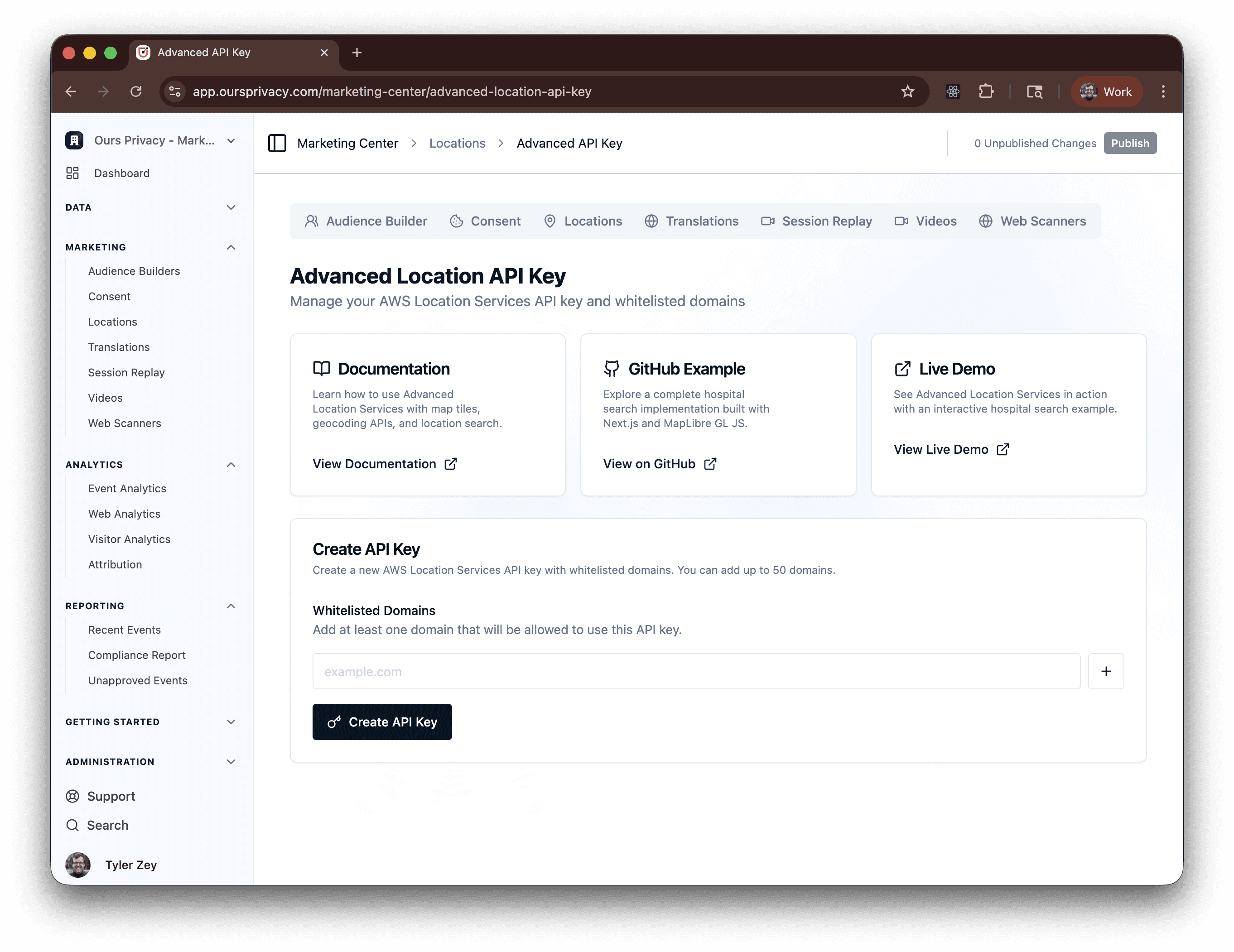Bookmark page with the star icon
Image resolution: width=1234 pixels, height=952 pixels.
pyautogui.click(x=907, y=91)
